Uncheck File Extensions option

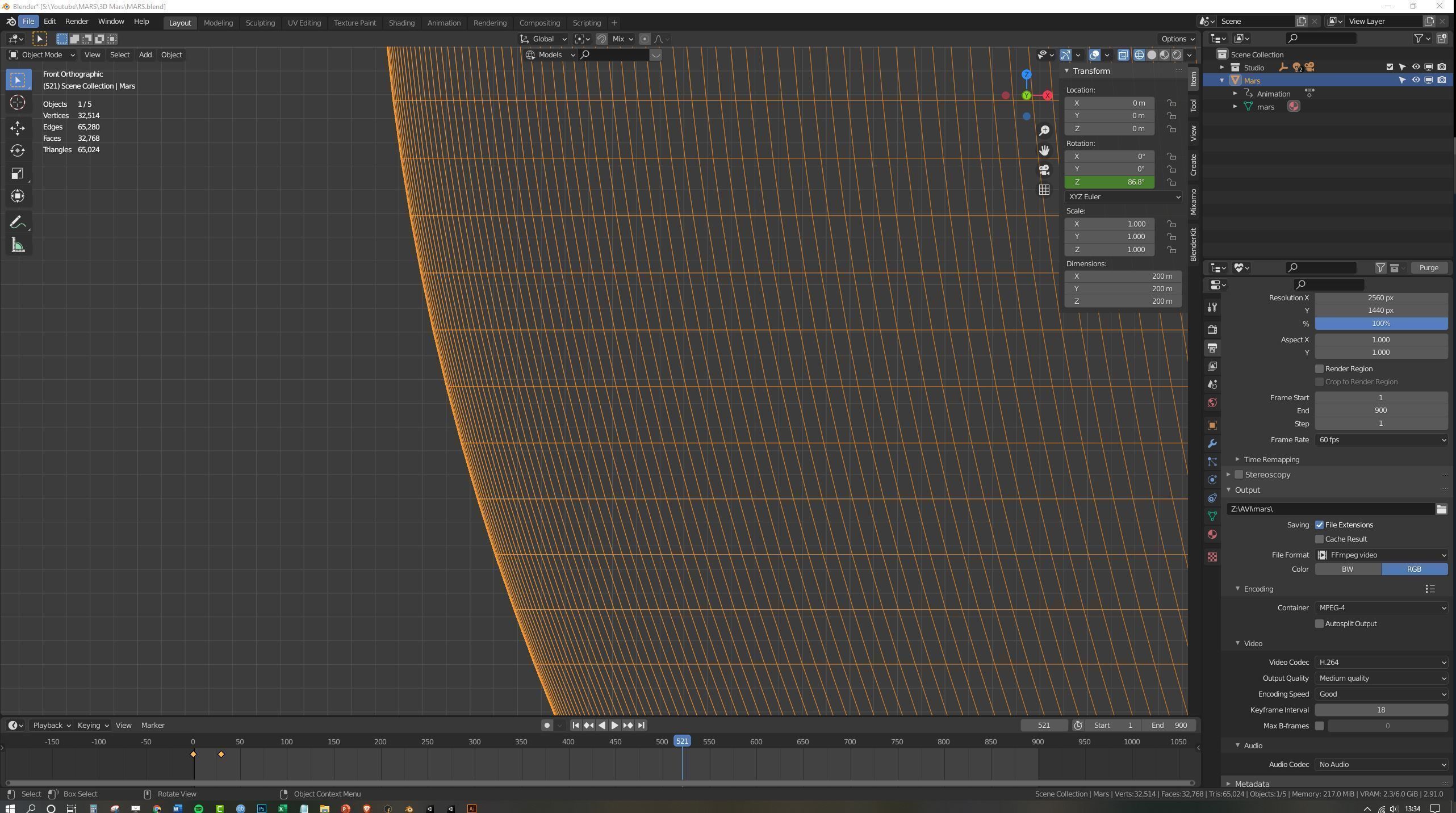point(1319,525)
